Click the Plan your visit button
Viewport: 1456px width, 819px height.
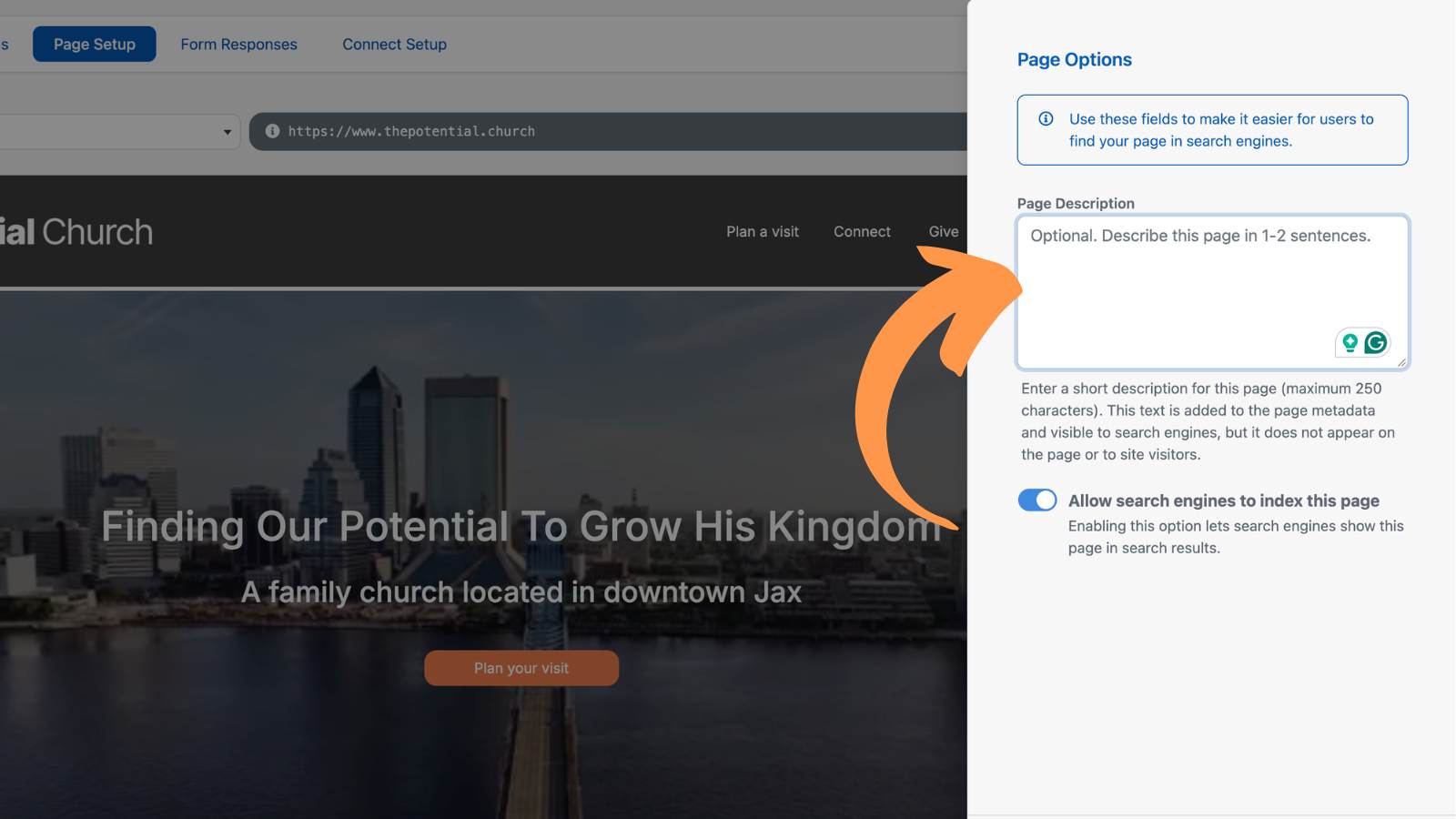[521, 668]
